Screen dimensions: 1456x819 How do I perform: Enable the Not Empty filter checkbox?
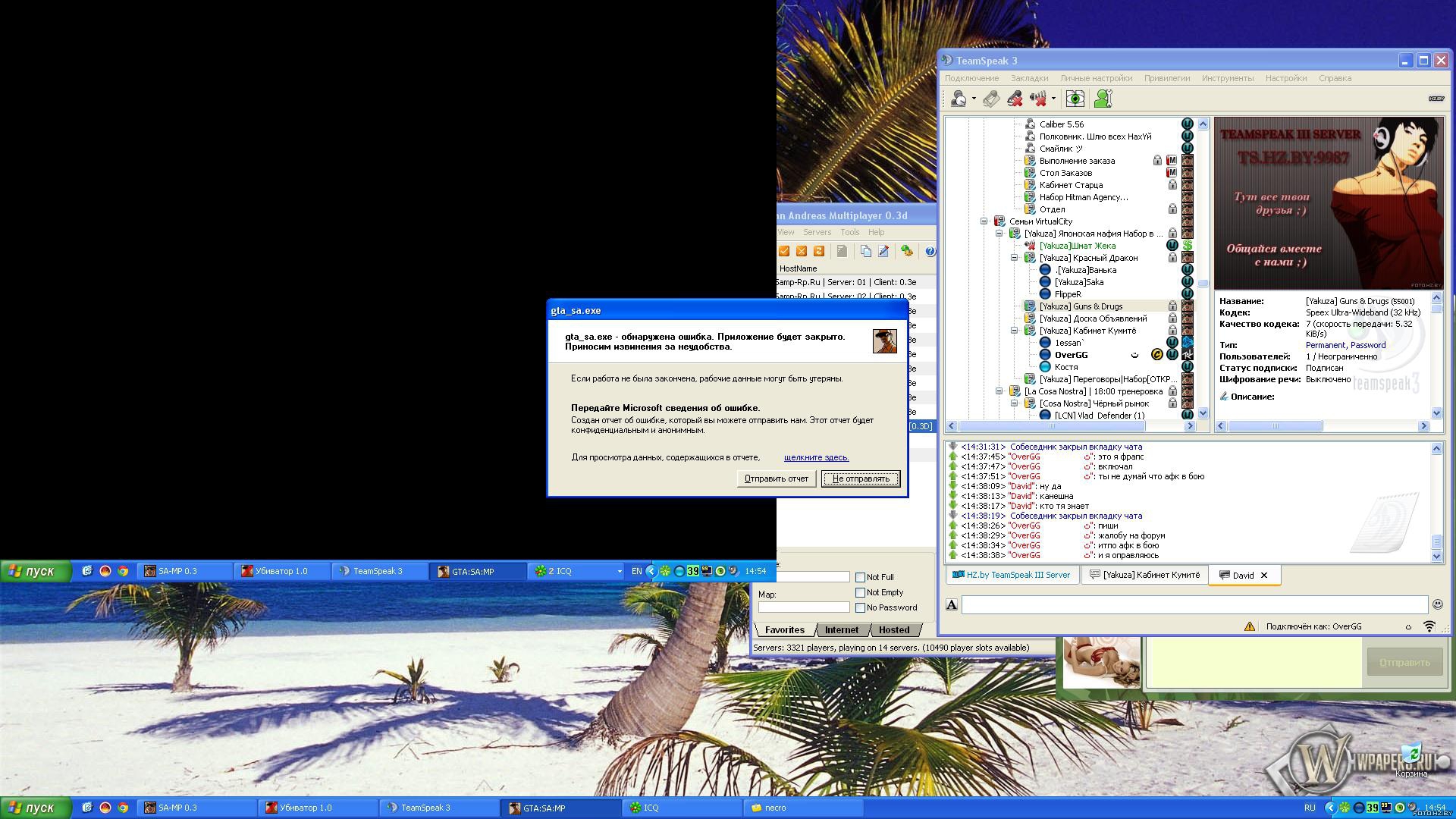tap(860, 592)
